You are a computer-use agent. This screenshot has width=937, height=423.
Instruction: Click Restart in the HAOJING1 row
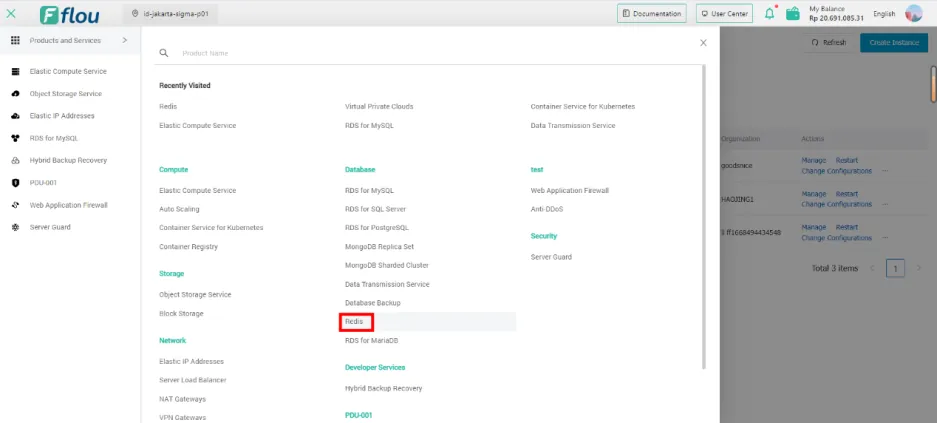pos(847,194)
